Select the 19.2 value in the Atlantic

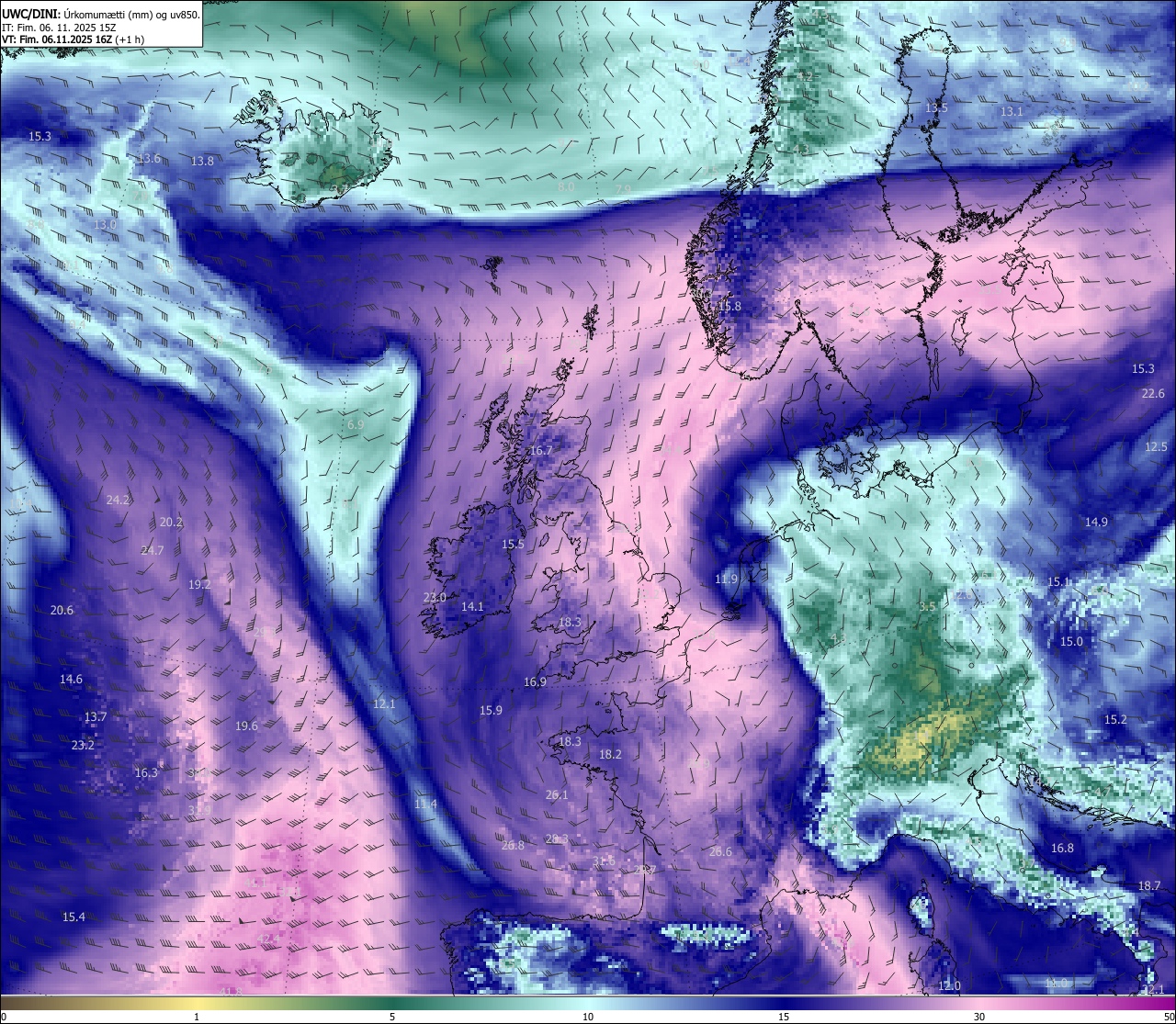199,585
